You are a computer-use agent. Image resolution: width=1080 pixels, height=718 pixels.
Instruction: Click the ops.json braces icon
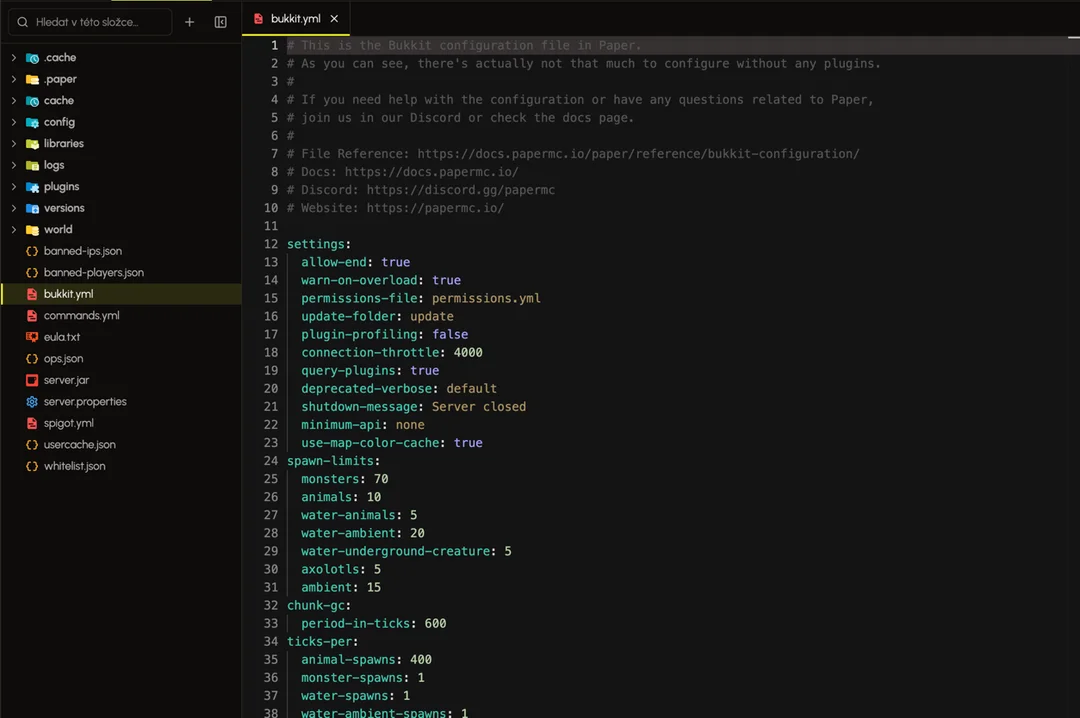[32, 359]
